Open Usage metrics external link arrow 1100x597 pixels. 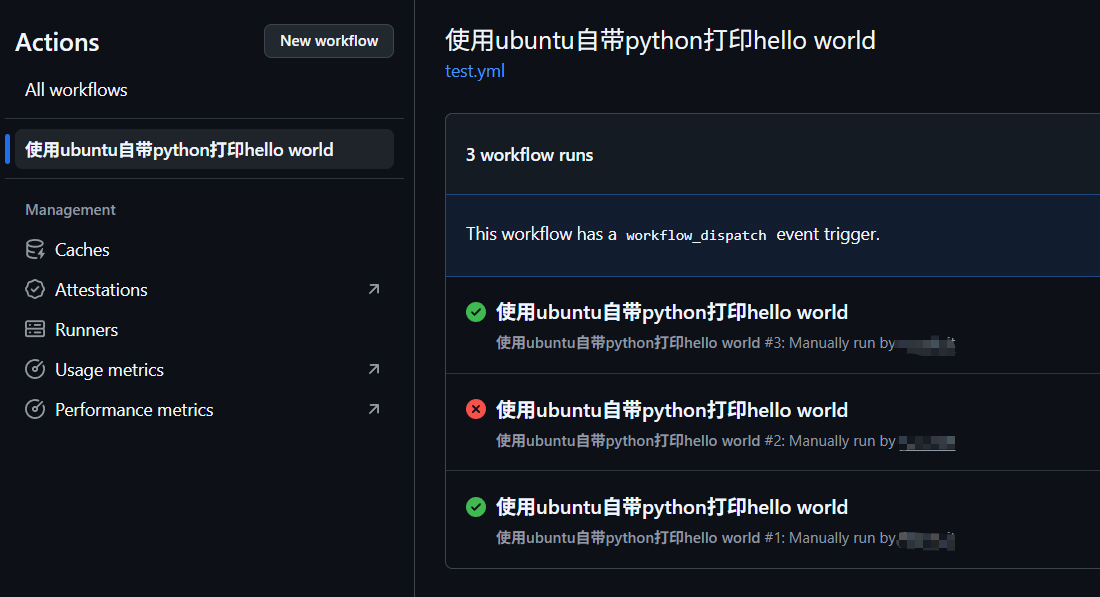click(373, 370)
